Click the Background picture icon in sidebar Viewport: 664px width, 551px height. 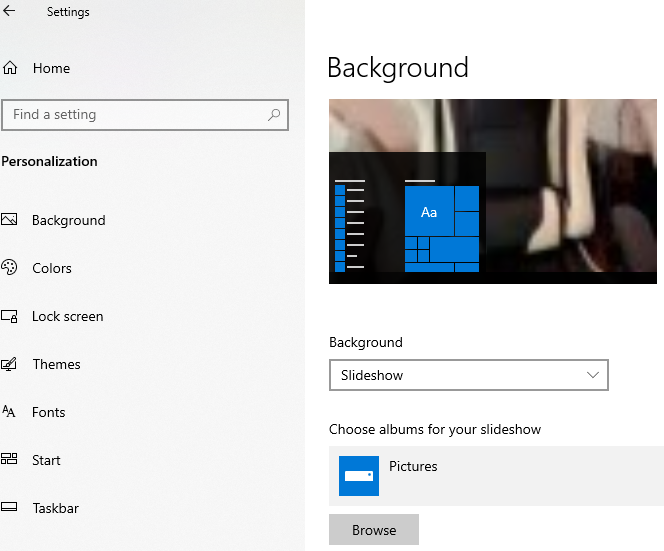click(9, 219)
